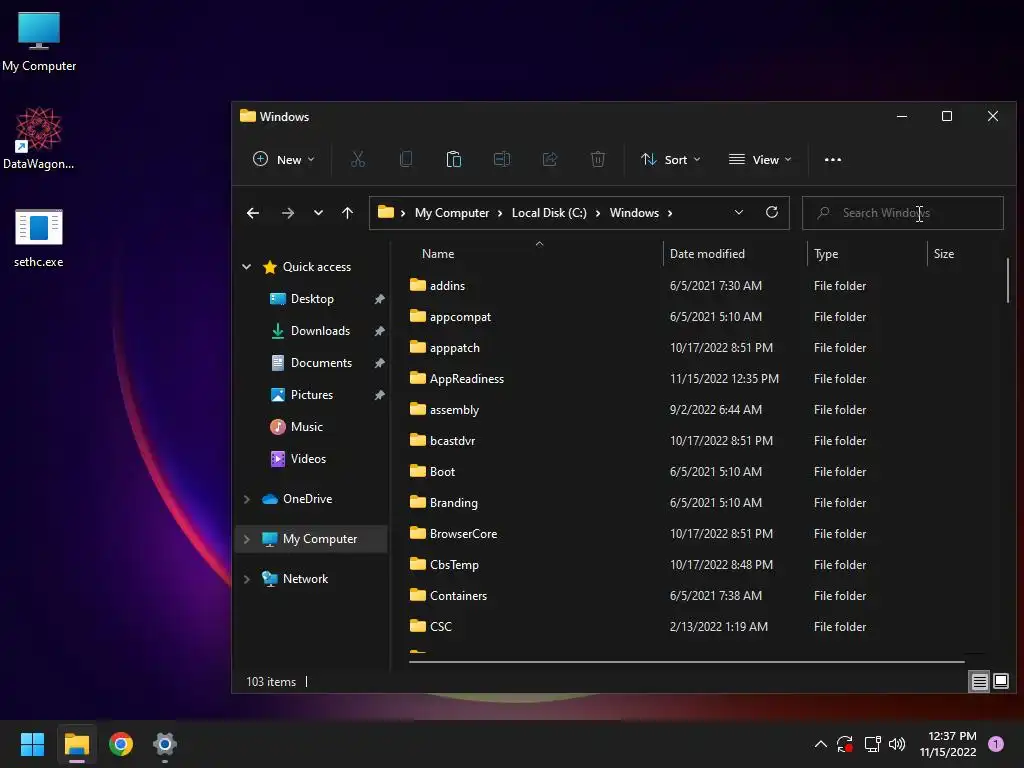Viewport: 1024px width, 768px height.
Task: Click Local Disk (C:) breadcrumb
Action: (549, 213)
